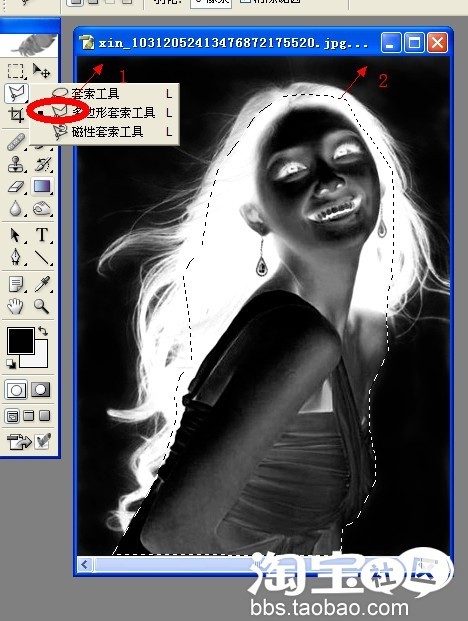The image size is (468, 621).
Task: Select the Blur (water drop) tool
Action: (x=16, y=208)
